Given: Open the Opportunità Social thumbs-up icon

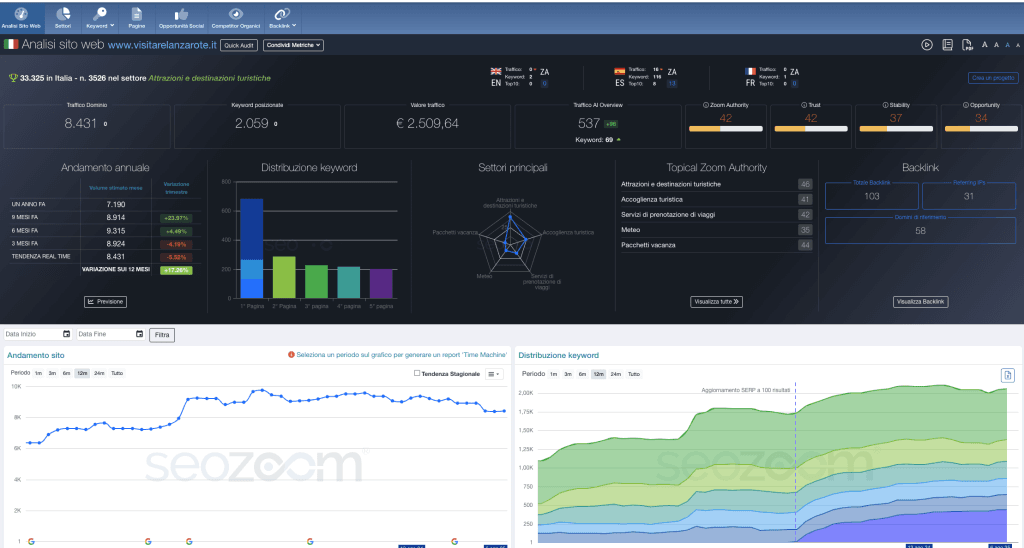Looking at the screenshot, I should pos(181,14).
